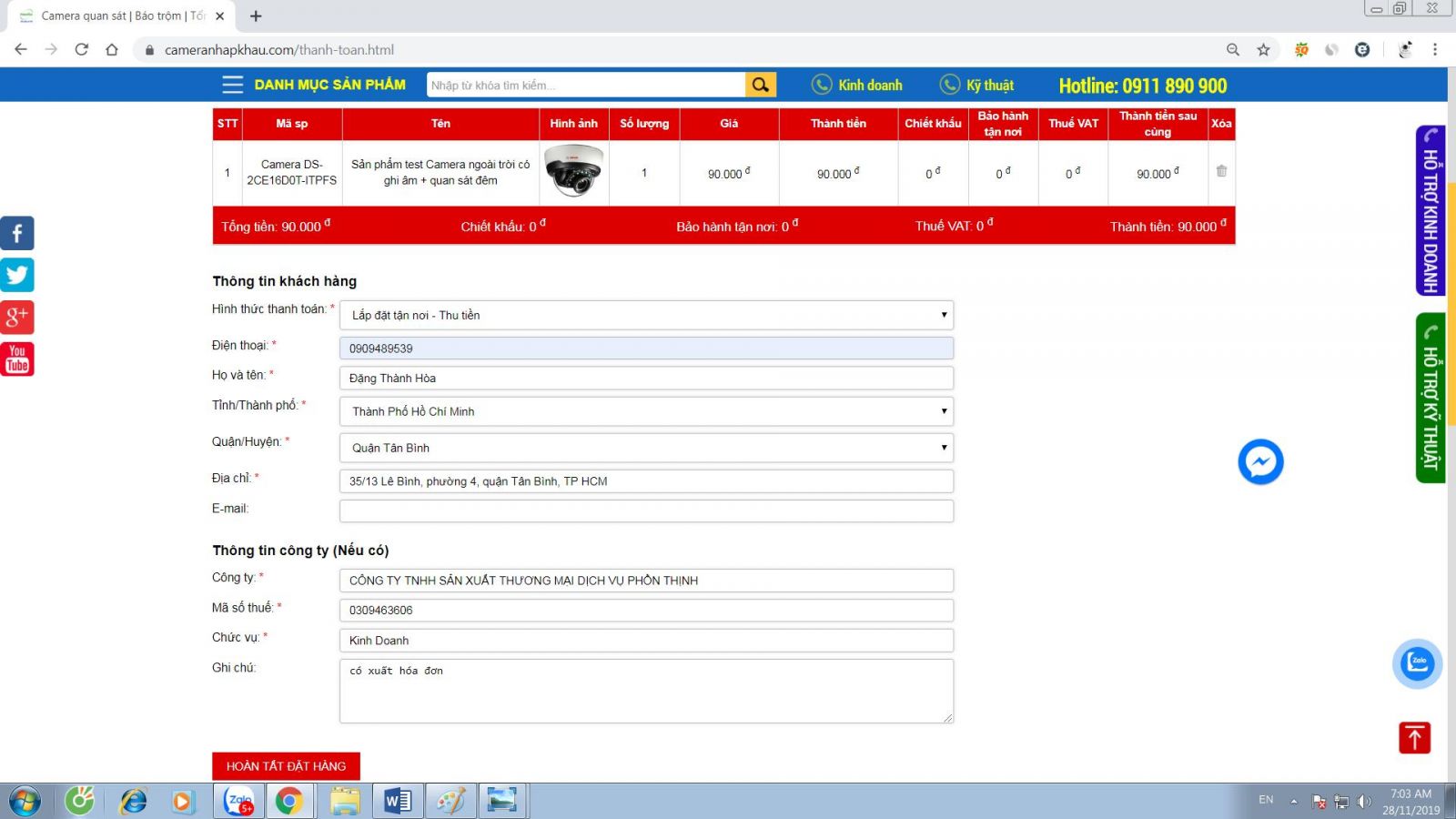
Task: Click the camera product thumbnail
Action: point(573,171)
